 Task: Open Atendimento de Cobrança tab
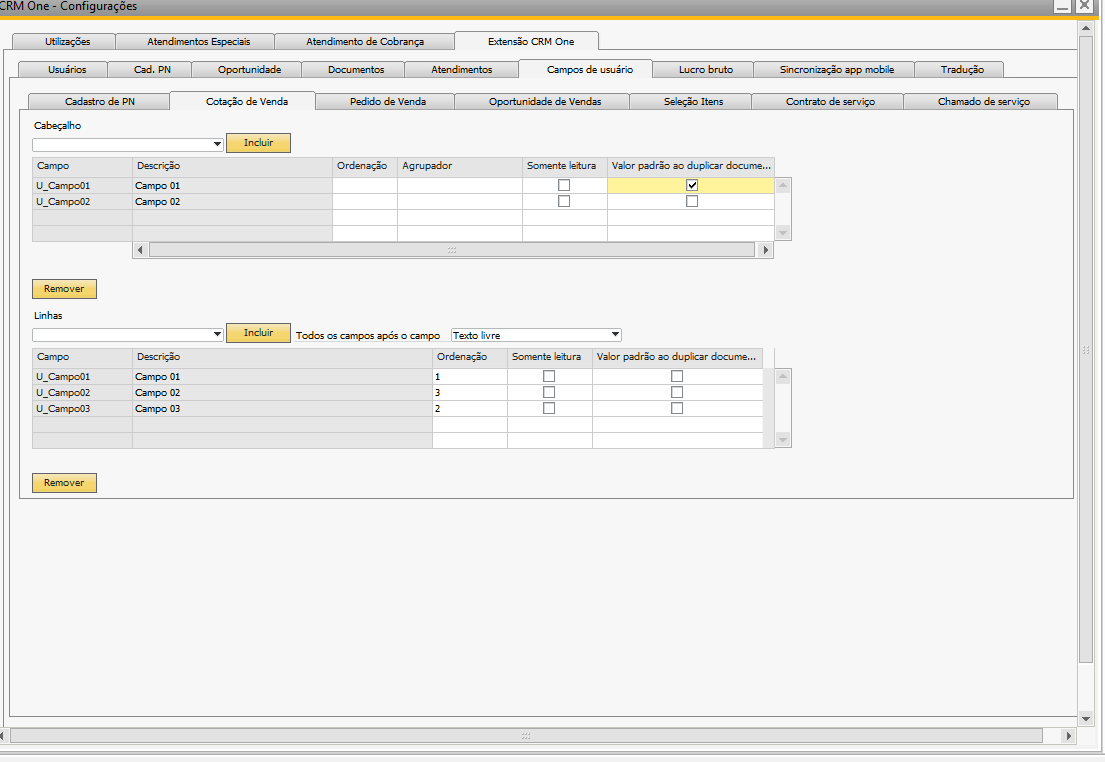[x=365, y=42]
